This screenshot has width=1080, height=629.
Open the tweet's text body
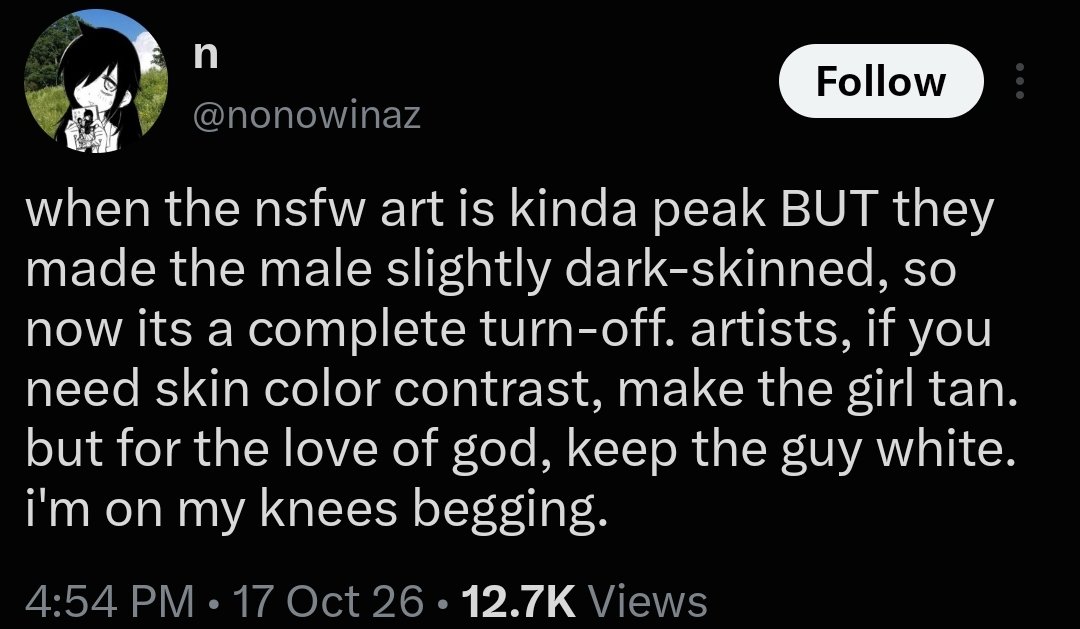pos(521,360)
